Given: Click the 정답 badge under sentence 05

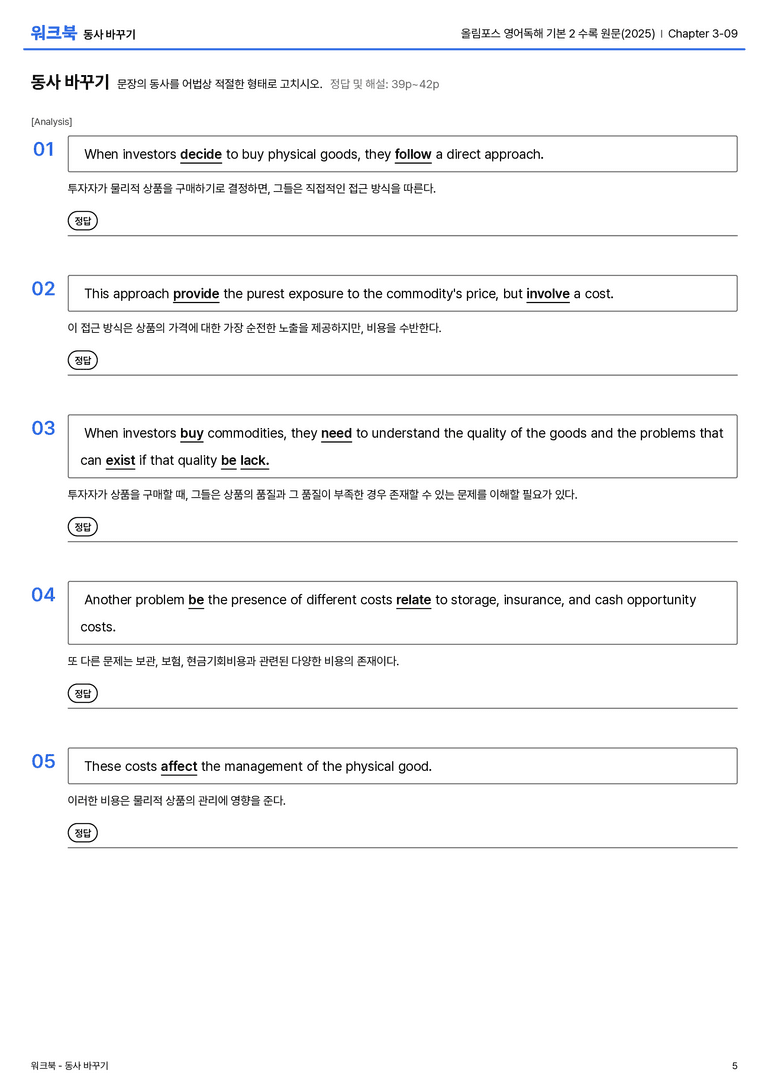Looking at the screenshot, I should [82, 832].
